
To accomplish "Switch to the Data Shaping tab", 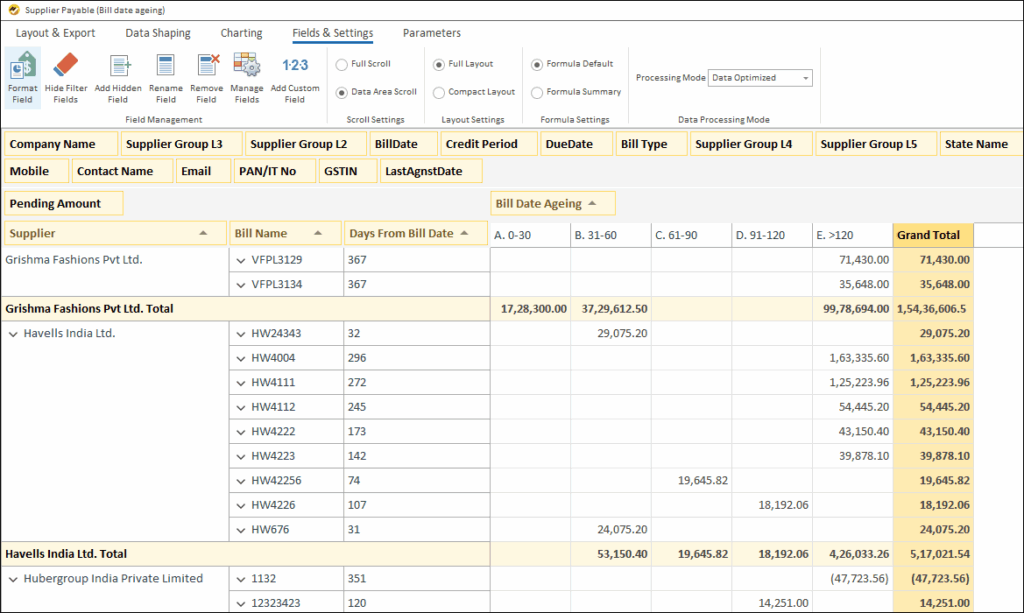I will (158, 33).
